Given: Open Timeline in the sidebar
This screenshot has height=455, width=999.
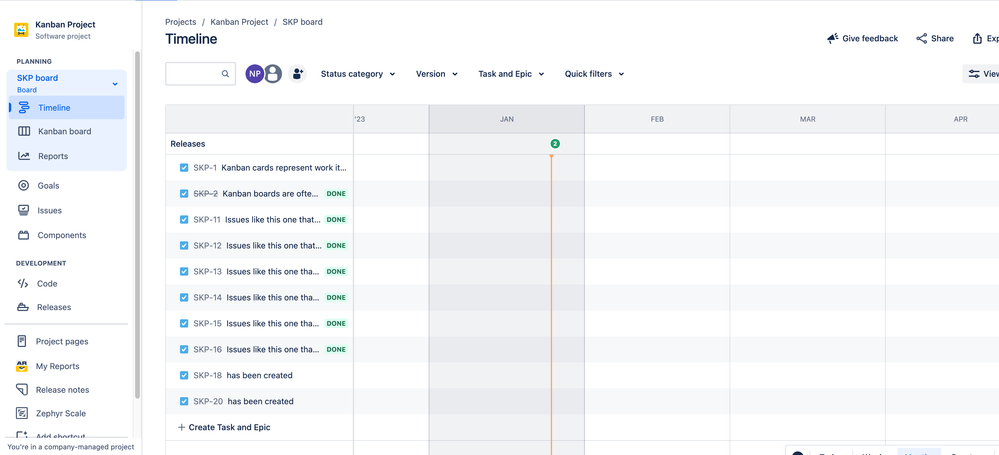Looking at the screenshot, I should pos(66,108).
